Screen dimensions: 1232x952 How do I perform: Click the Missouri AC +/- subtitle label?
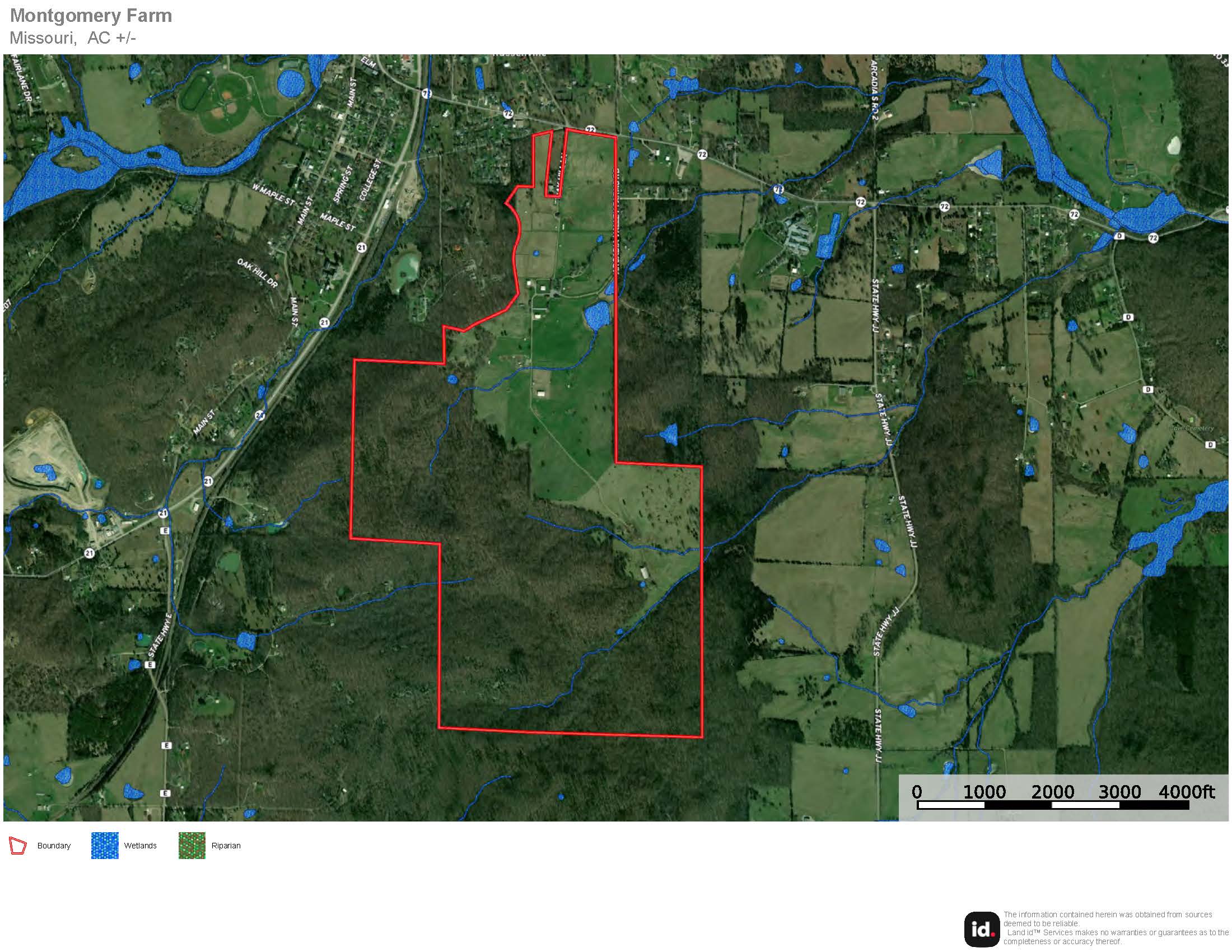pyautogui.click(x=73, y=38)
